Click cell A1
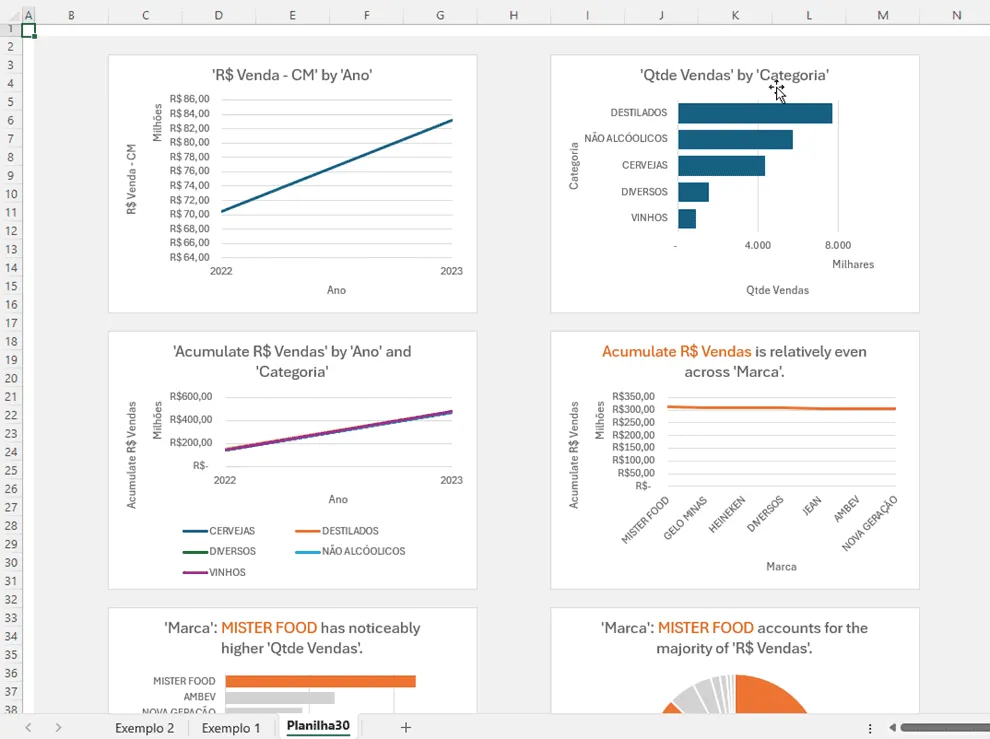The height and width of the screenshot is (739, 990). 28,30
